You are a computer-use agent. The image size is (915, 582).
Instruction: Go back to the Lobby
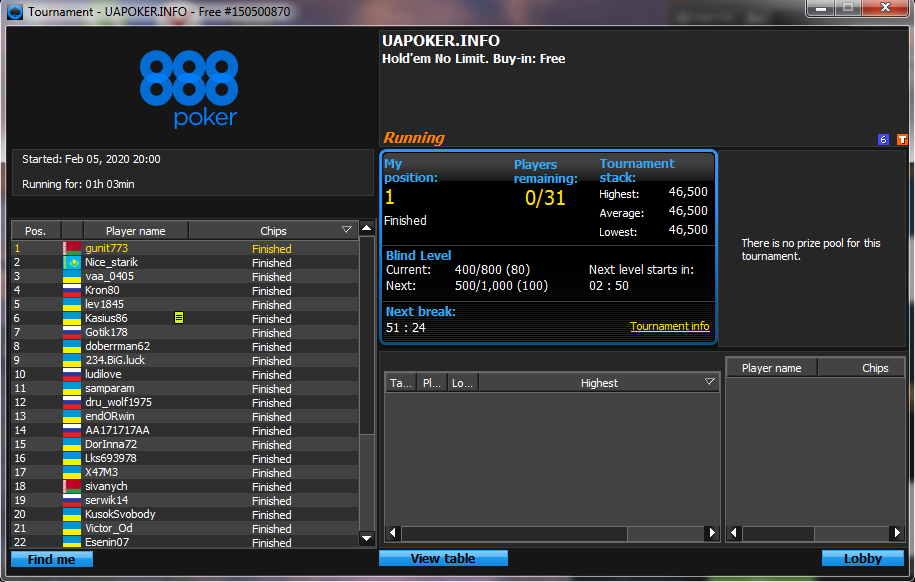862,559
